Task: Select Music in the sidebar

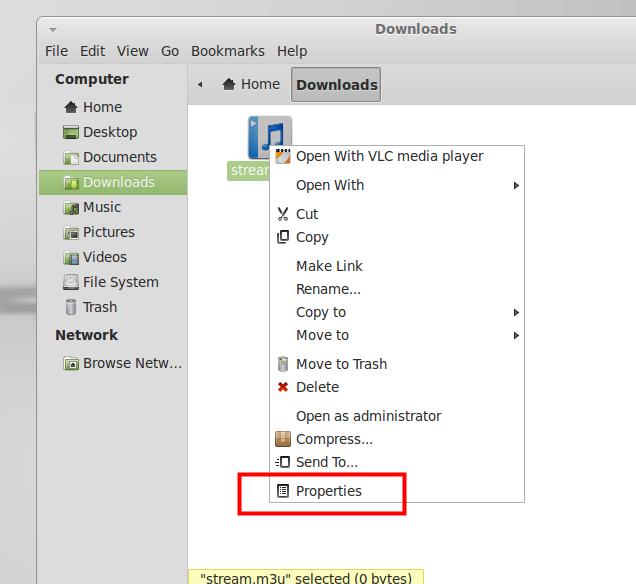Action: tap(113, 207)
